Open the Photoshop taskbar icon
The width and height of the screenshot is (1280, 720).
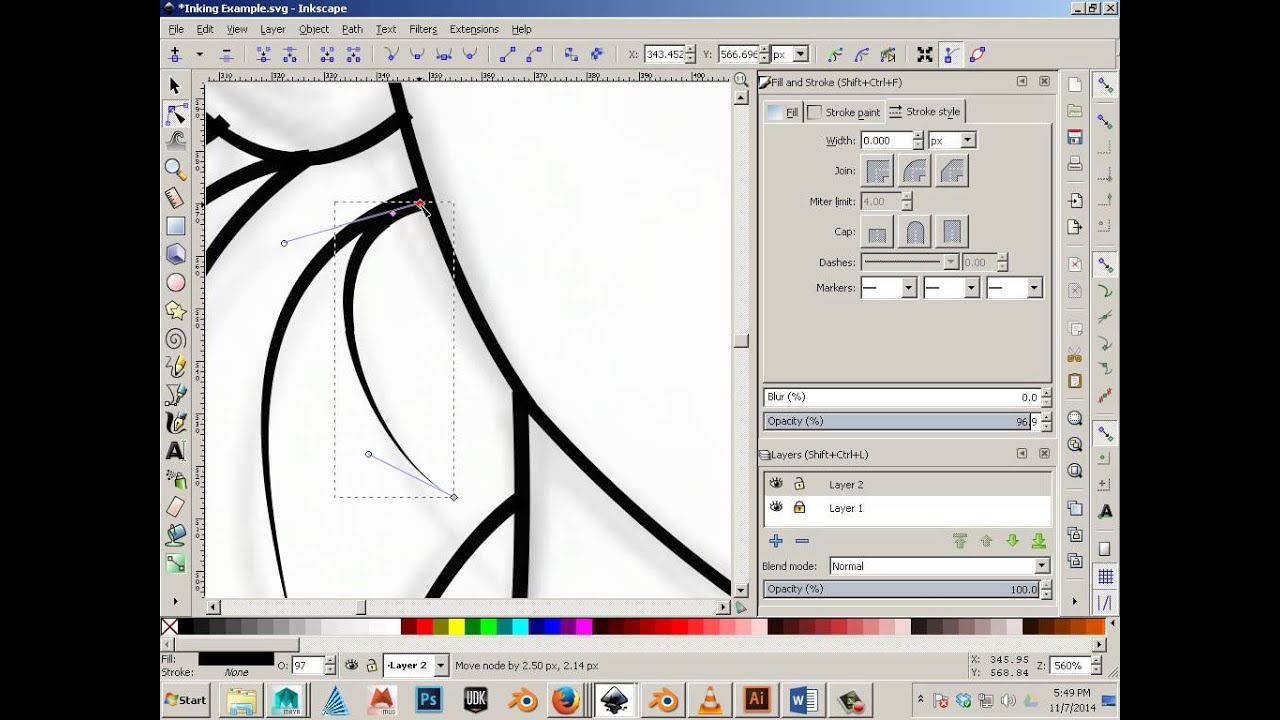pyautogui.click(x=427, y=700)
